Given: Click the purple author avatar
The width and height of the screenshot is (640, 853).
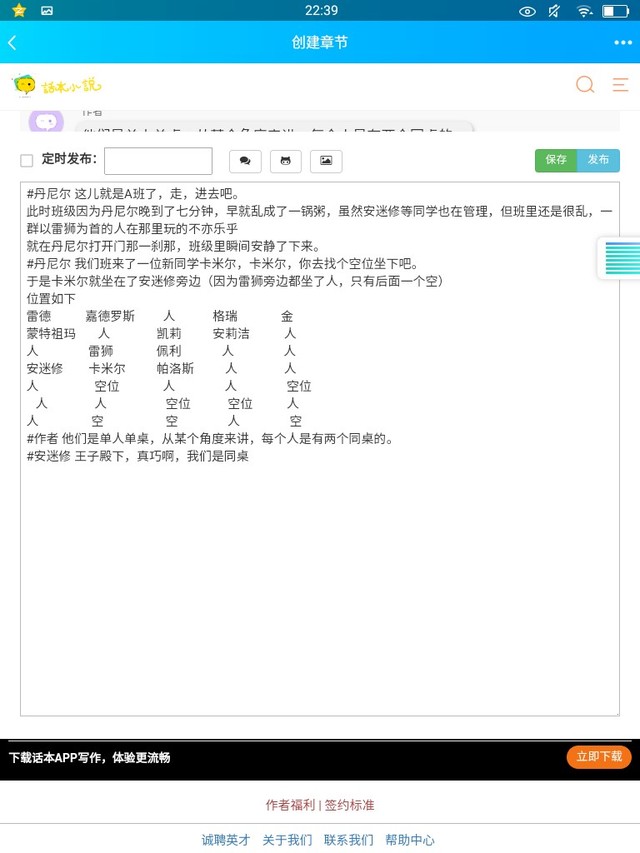Looking at the screenshot, I should point(46,122).
